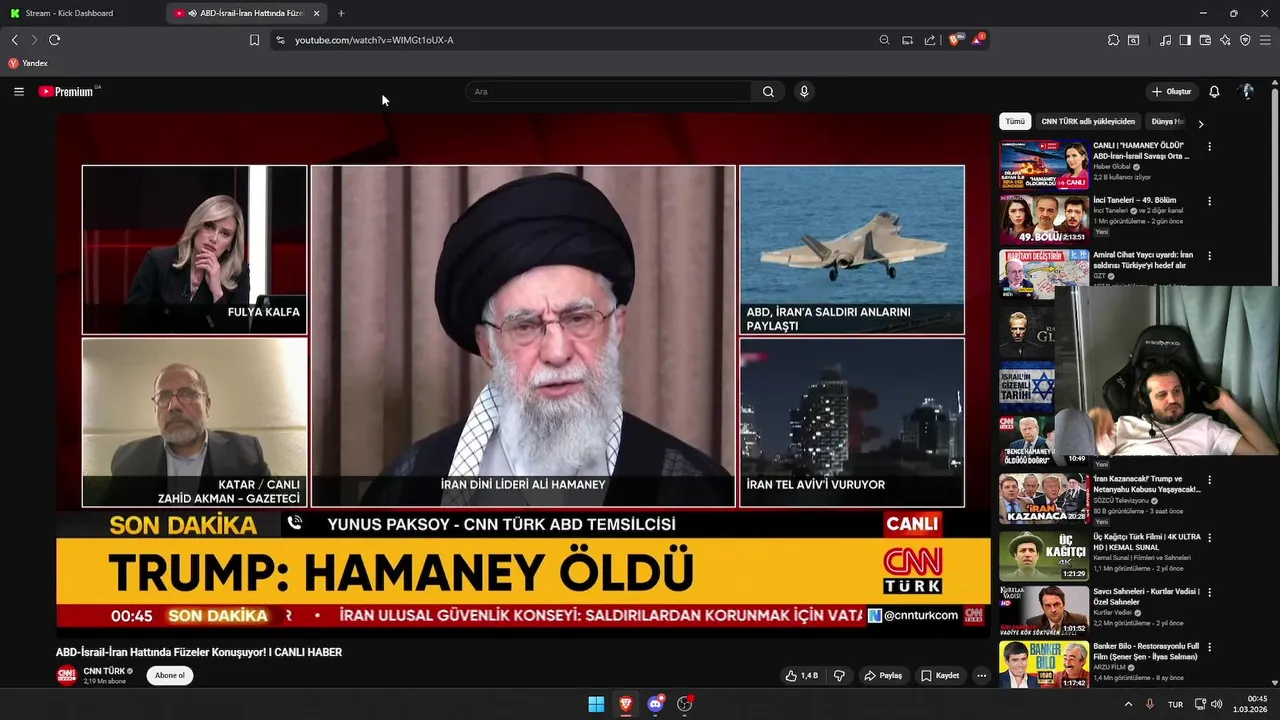Screen dimensions: 1280x720
Task: Open the Windows Start menu
Action: pos(596,704)
